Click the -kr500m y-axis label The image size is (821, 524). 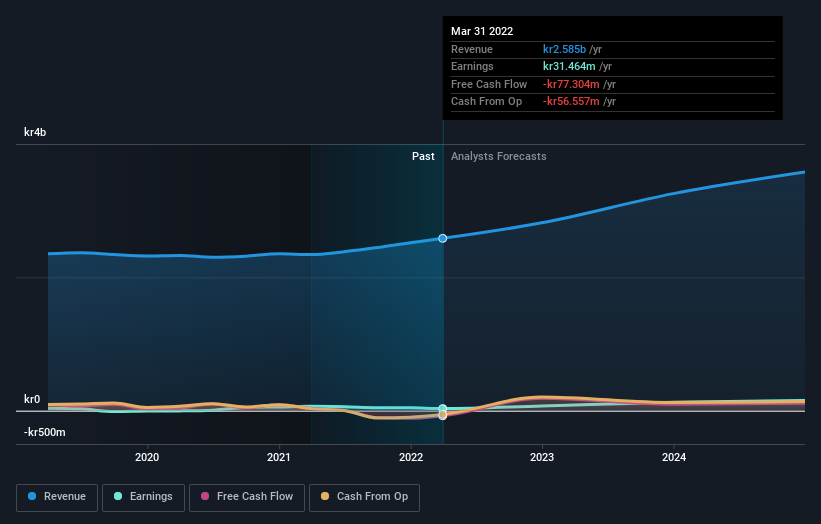coord(45,432)
